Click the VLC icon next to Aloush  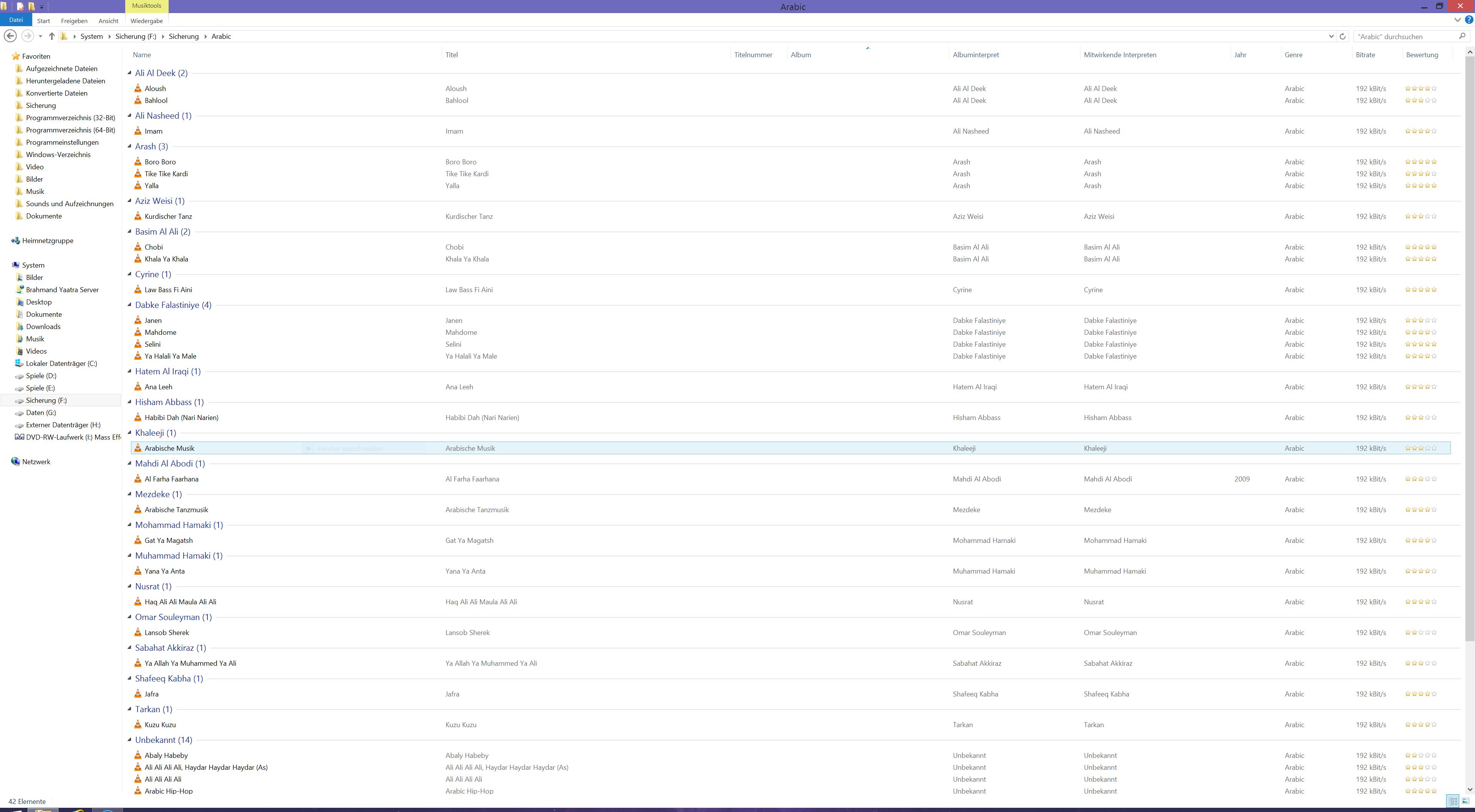138,88
